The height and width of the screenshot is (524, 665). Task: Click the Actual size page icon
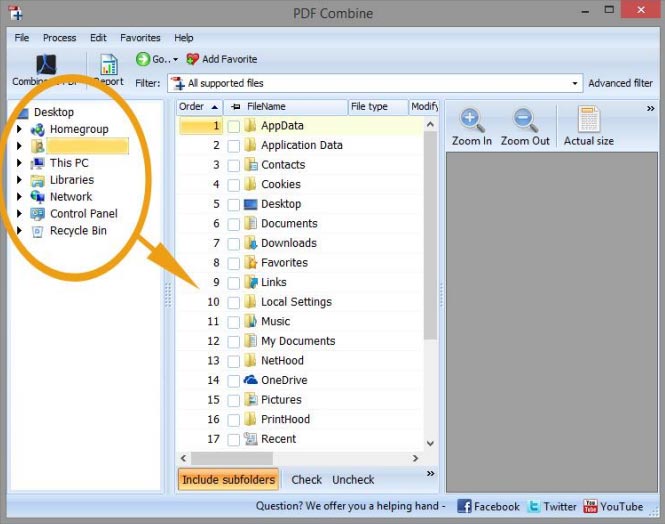(589, 119)
